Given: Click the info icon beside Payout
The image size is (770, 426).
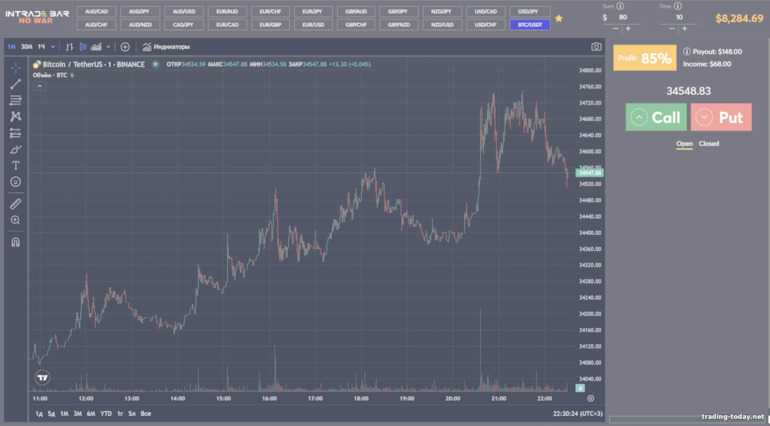Looking at the screenshot, I should coord(687,52).
